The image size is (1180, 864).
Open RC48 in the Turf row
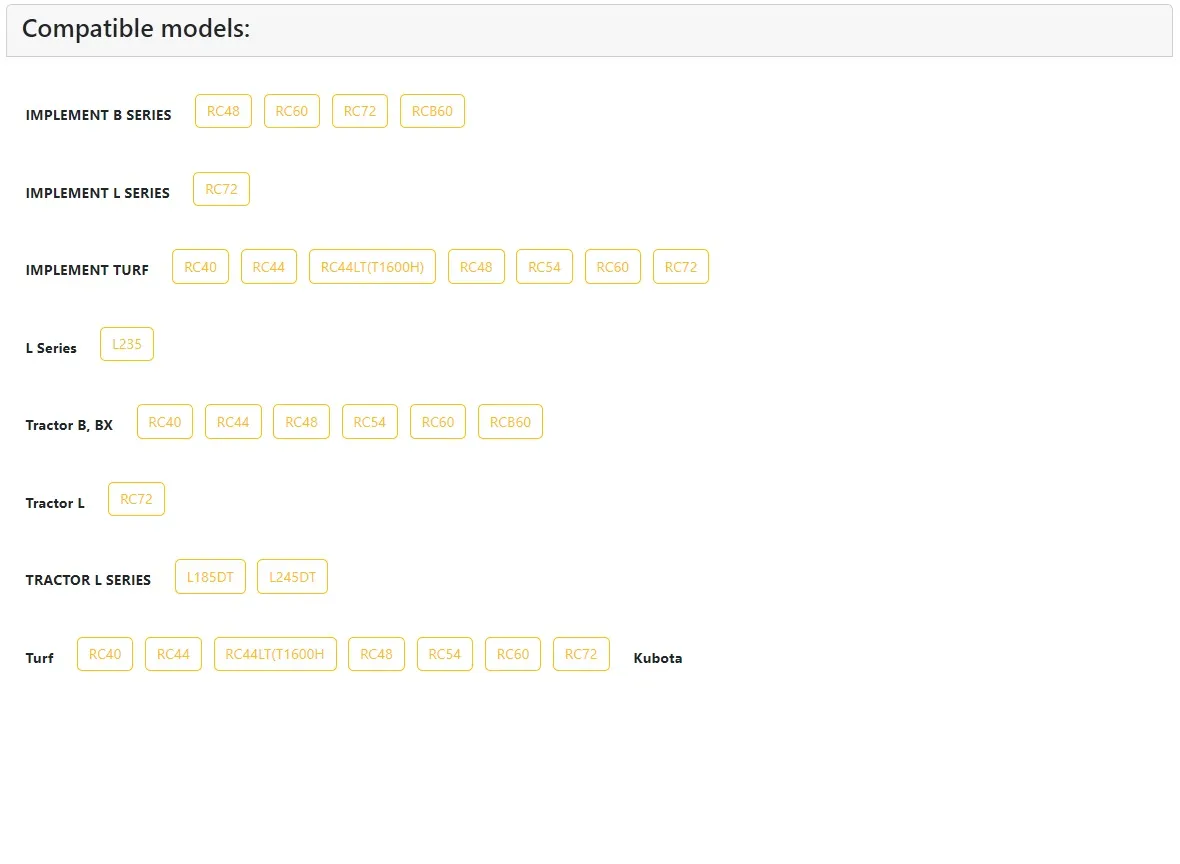(376, 654)
